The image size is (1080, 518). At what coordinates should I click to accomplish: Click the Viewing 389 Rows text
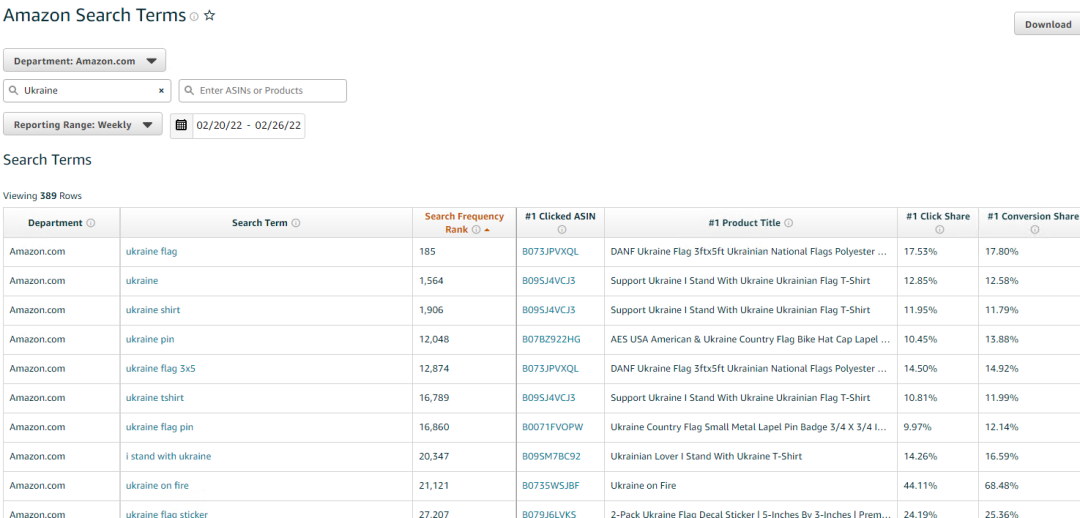[x=42, y=196]
